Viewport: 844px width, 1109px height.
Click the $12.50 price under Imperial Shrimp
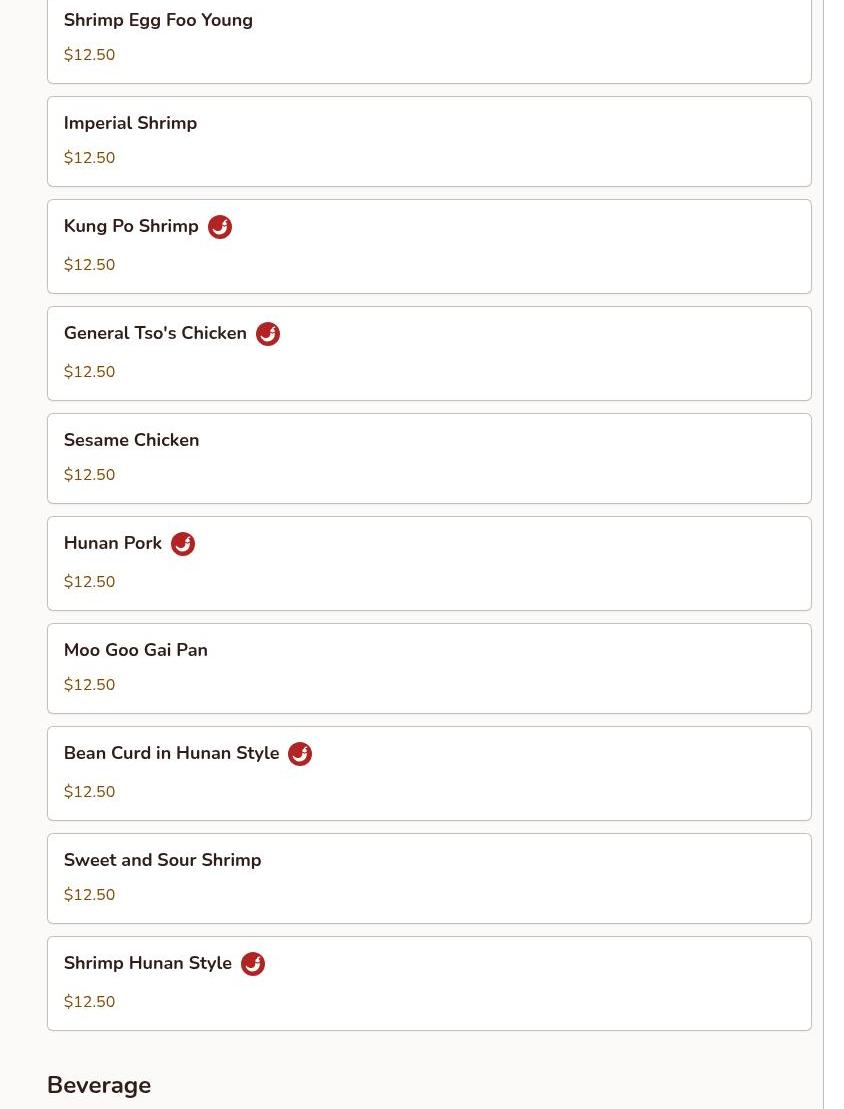pyautogui.click(x=89, y=158)
